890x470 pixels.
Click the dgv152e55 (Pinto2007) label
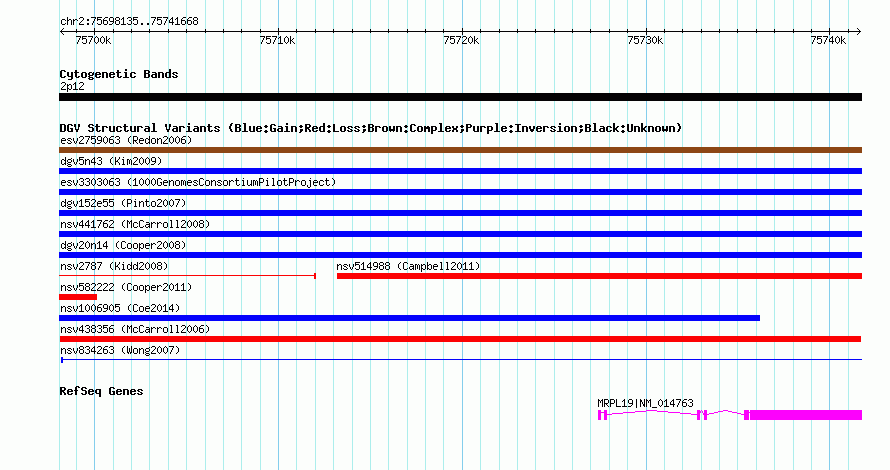click(123, 203)
